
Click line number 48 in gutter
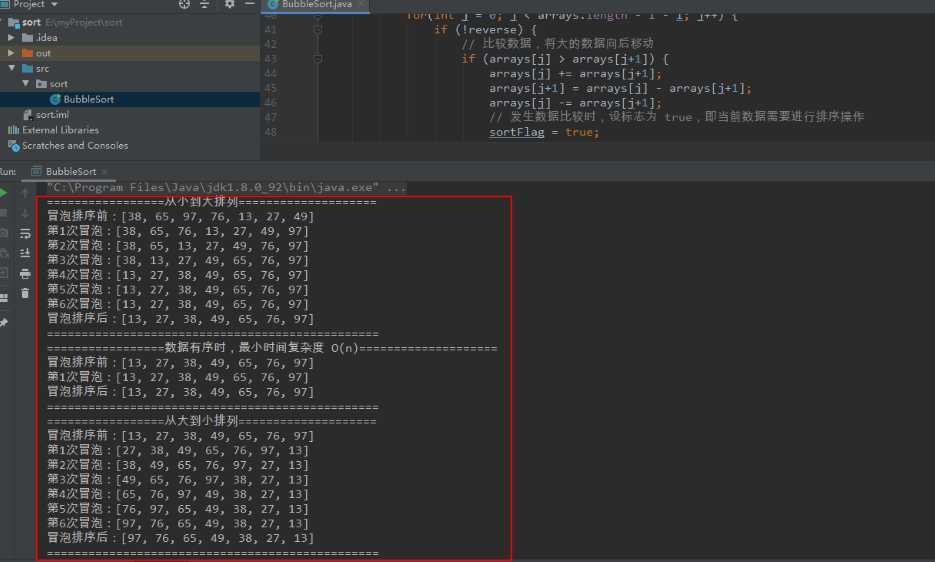[270, 132]
